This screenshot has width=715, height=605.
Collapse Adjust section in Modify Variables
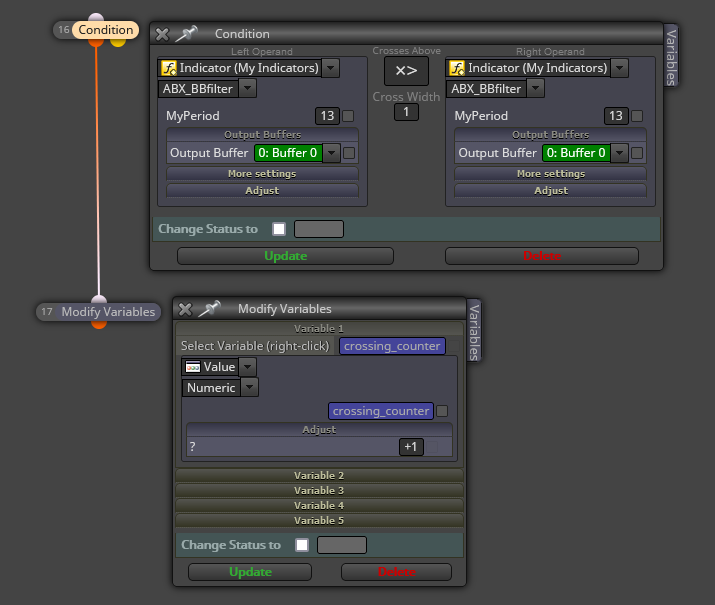319,429
